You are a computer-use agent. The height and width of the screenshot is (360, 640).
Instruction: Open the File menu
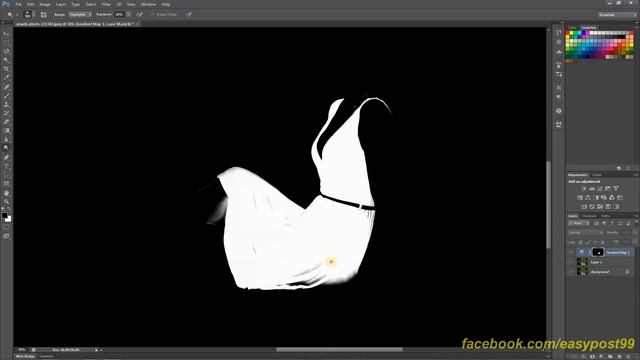18,4
